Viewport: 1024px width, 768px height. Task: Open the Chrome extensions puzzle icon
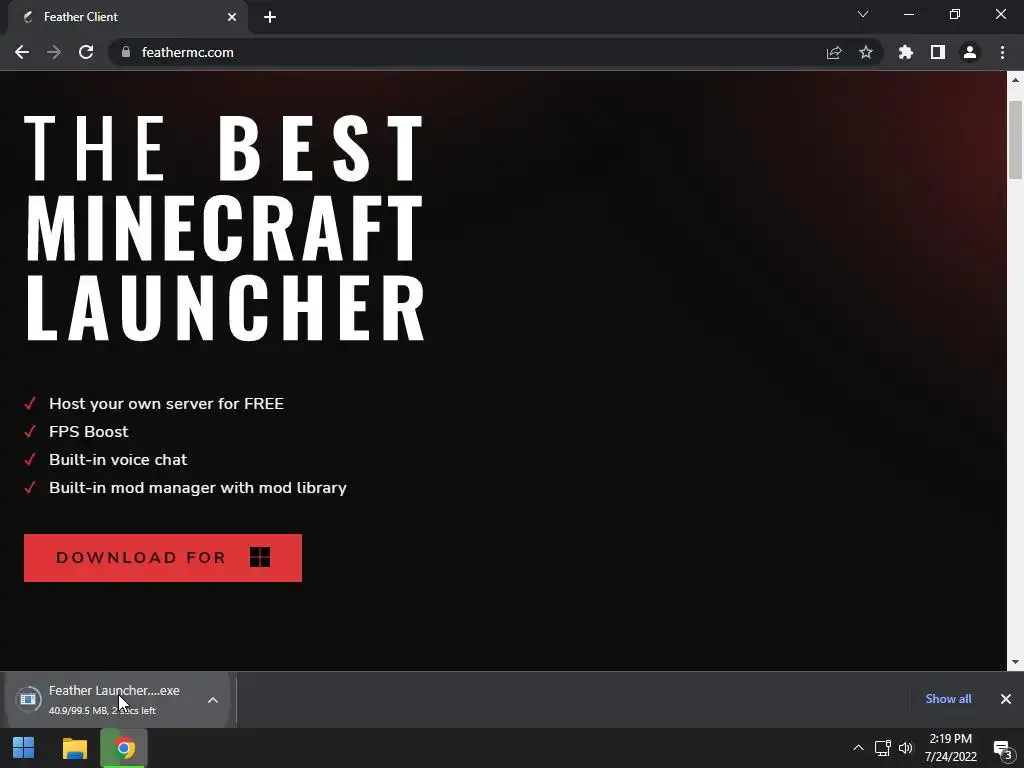(906, 52)
